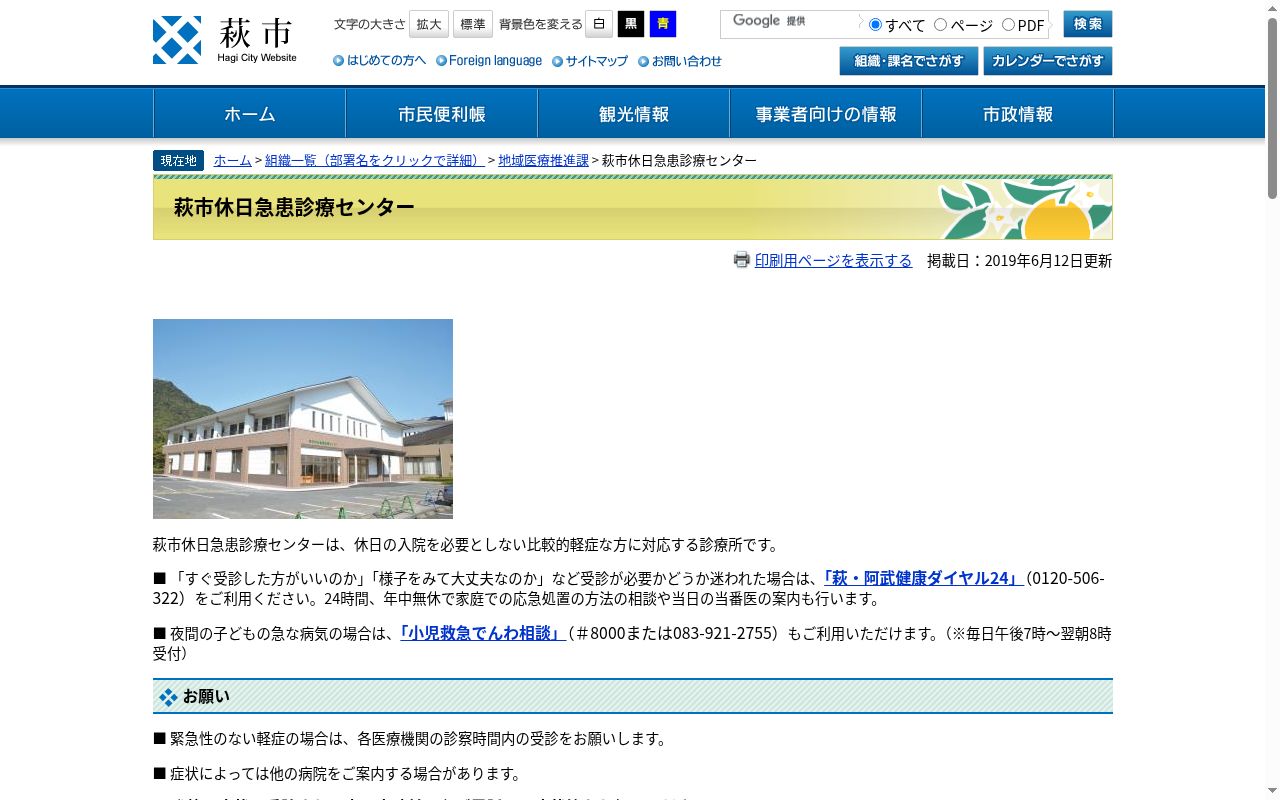Open 市政情報 menu tab
Screen dimensions: 1280x800
1017,114
